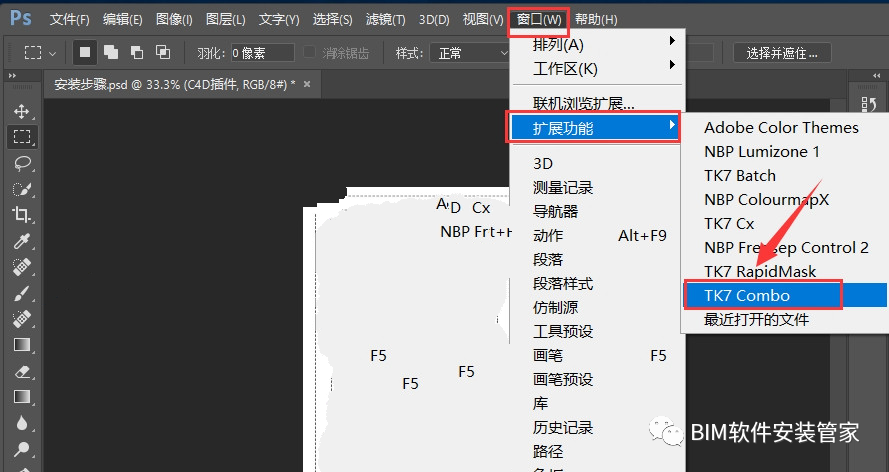Select the Eyedropper tool
Image resolution: width=889 pixels, height=472 pixels.
tap(22, 241)
